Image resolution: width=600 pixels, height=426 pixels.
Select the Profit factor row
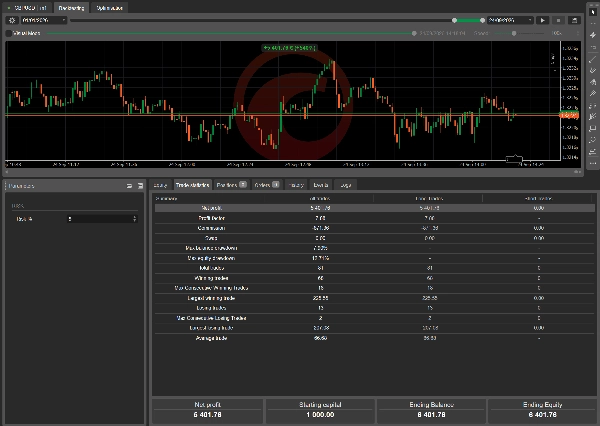point(375,218)
